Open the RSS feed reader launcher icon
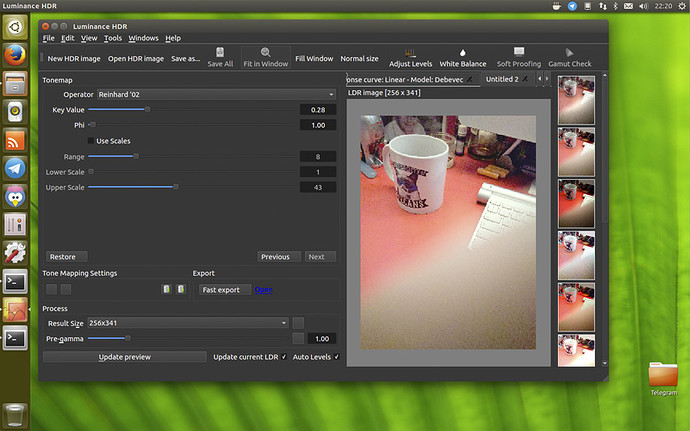690x431 pixels. tap(15, 140)
